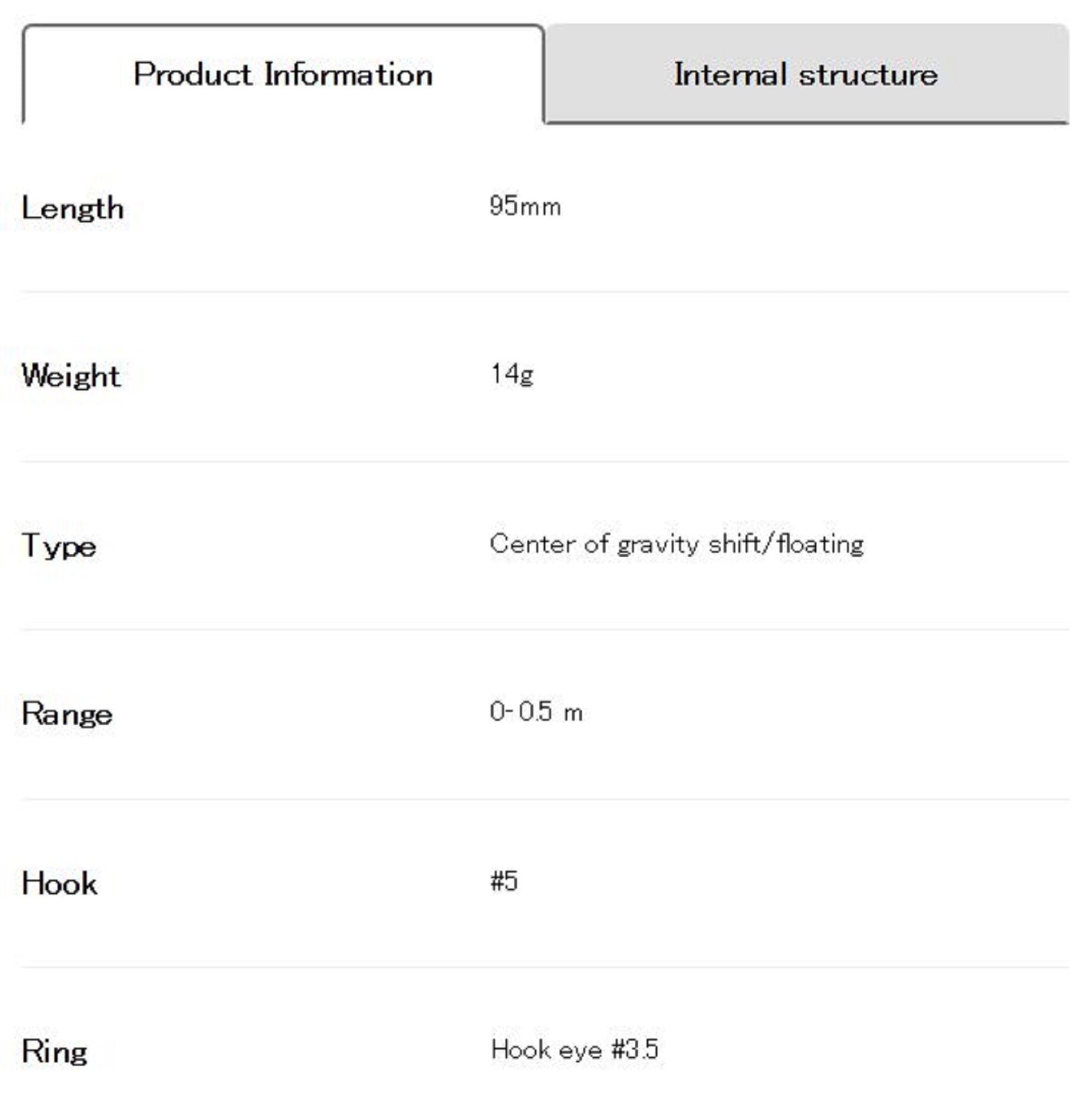The image size is (1089, 1120).
Task: Switch to the Internal structure tab
Action: point(806,74)
